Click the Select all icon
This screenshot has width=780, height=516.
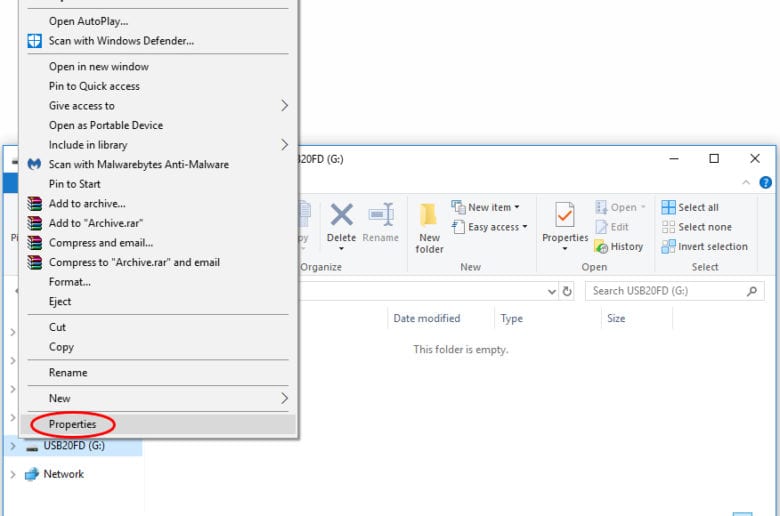pyautogui.click(x=669, y=207)
